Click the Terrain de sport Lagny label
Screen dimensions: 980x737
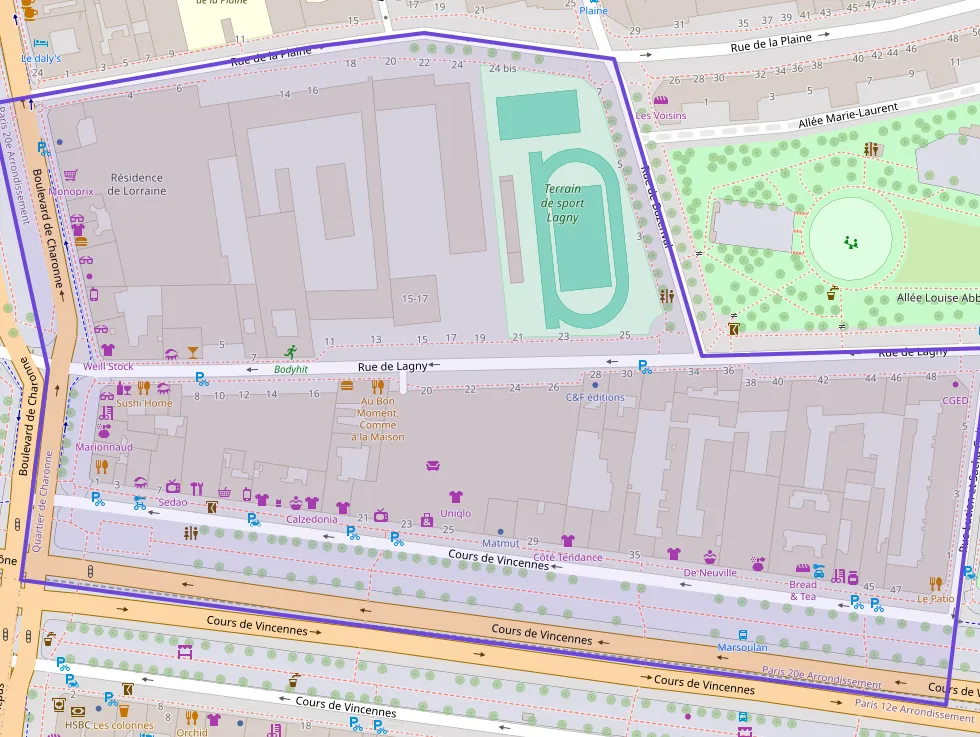(x=563, y=203)
